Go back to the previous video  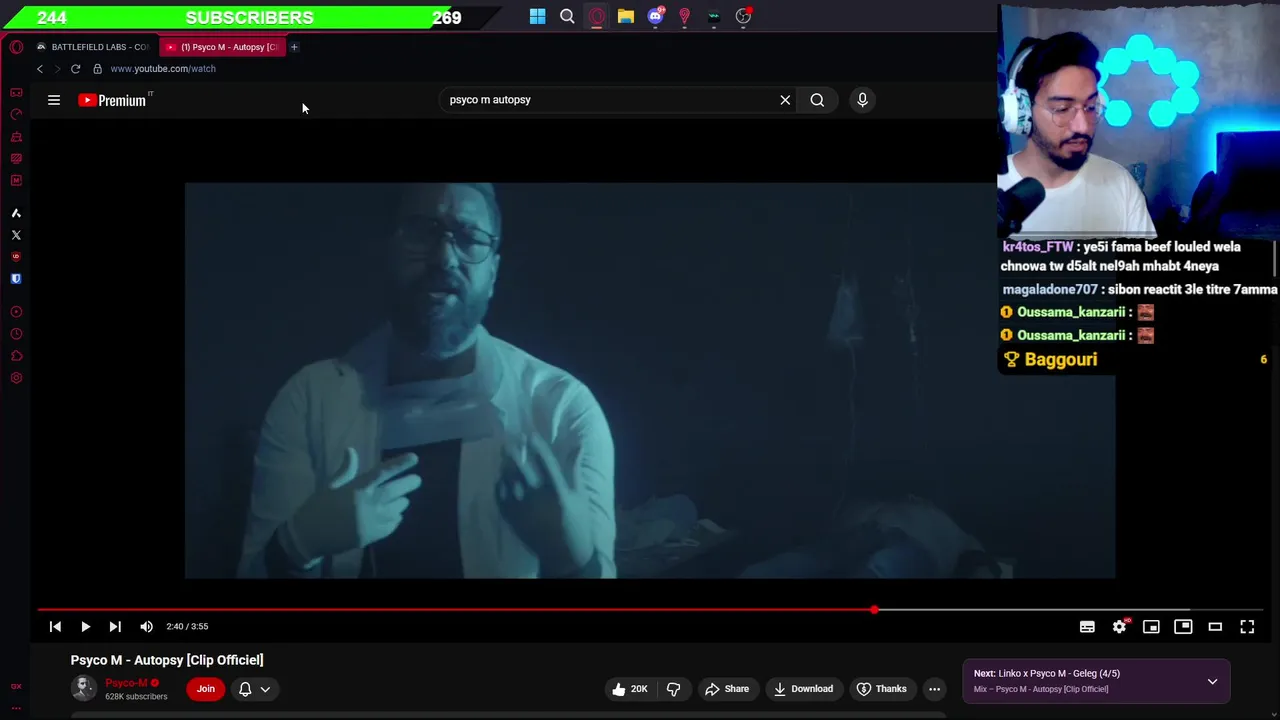(x=55, y=626)
